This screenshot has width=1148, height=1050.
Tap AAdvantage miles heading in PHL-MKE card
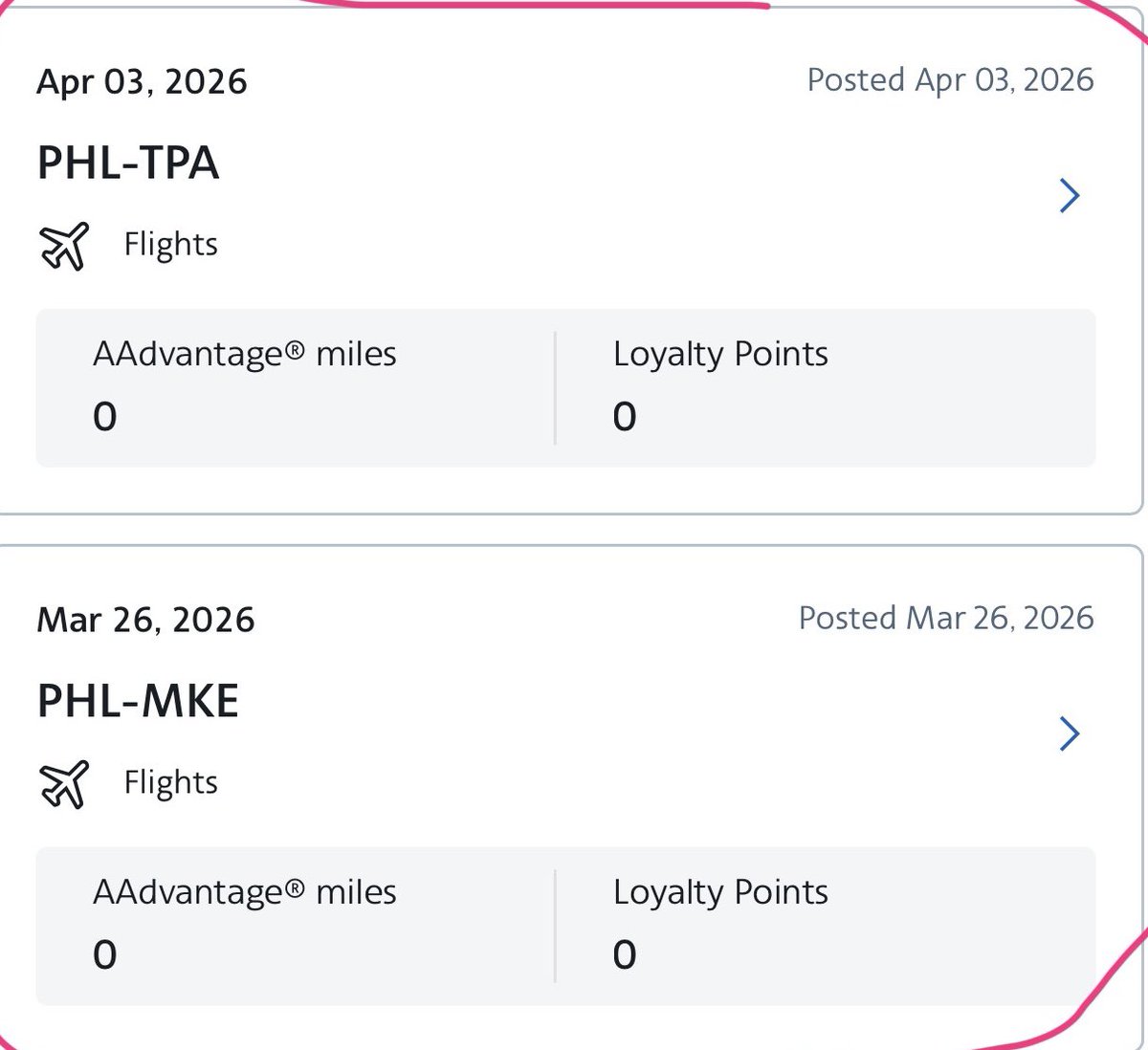[x=244, y=892]
